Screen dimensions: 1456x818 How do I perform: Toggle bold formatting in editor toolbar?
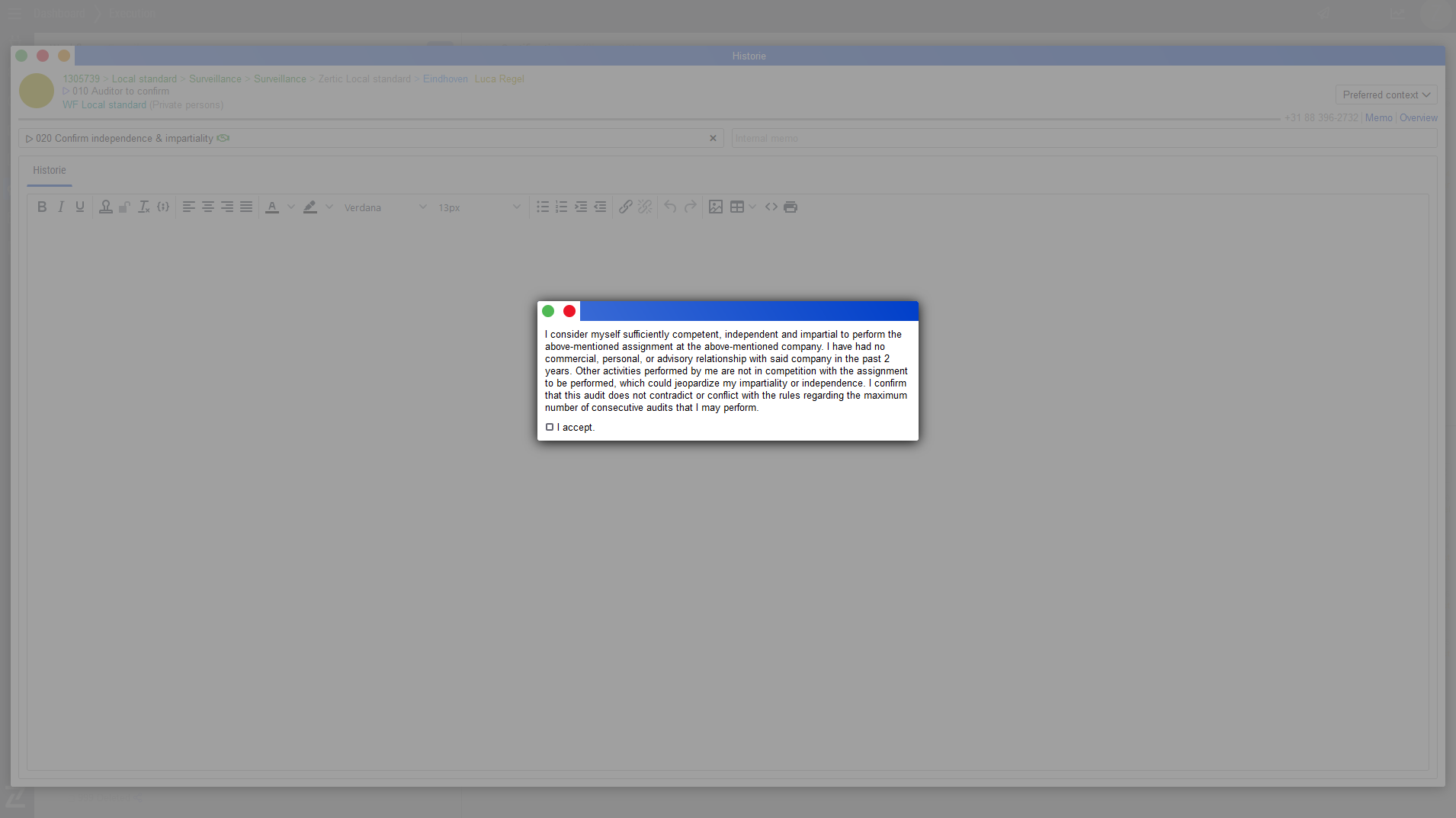[42, 207]
